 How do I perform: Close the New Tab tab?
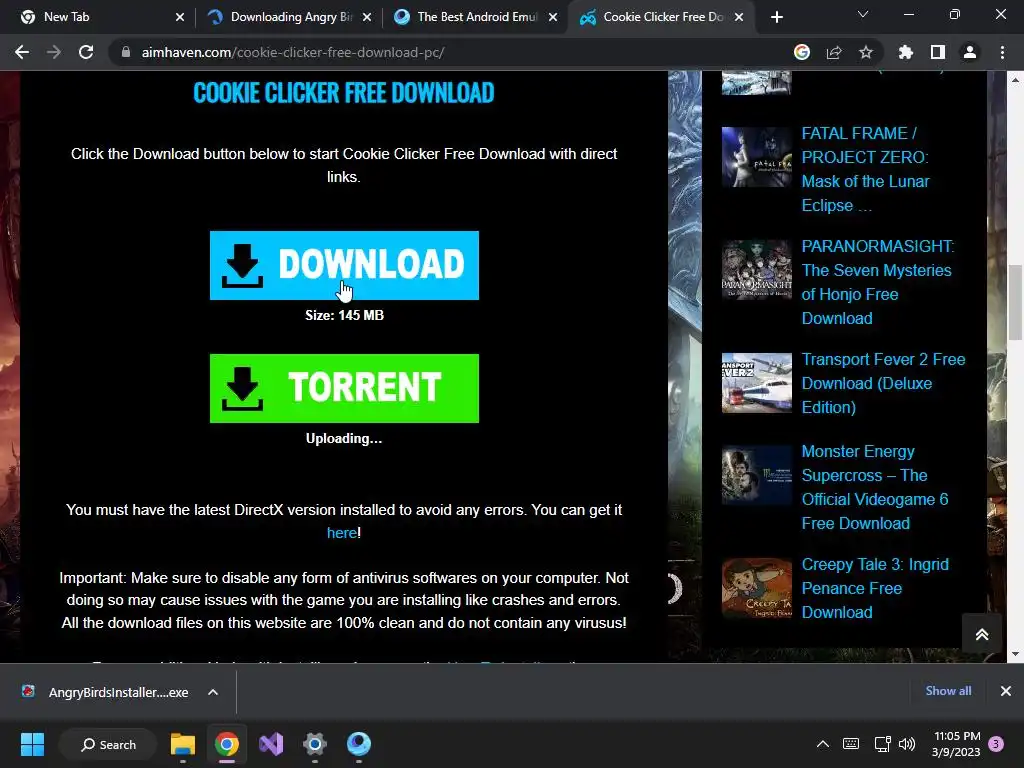[x=180, y=17]
